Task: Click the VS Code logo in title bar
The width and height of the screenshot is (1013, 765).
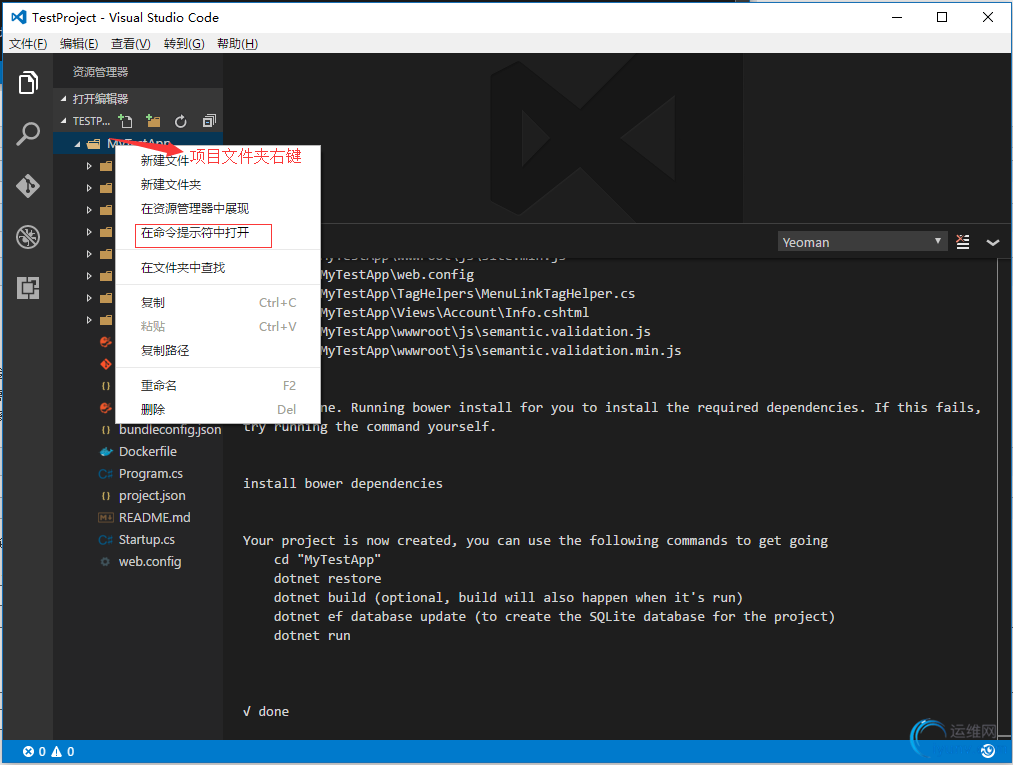Action: 19,17
